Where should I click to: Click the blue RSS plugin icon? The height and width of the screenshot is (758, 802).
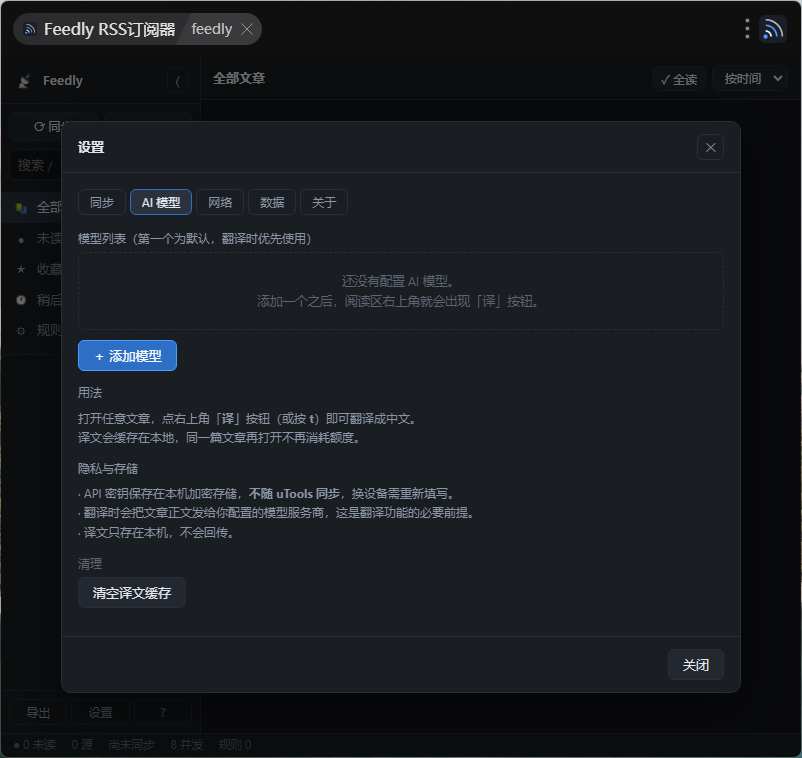coord(773,29)
